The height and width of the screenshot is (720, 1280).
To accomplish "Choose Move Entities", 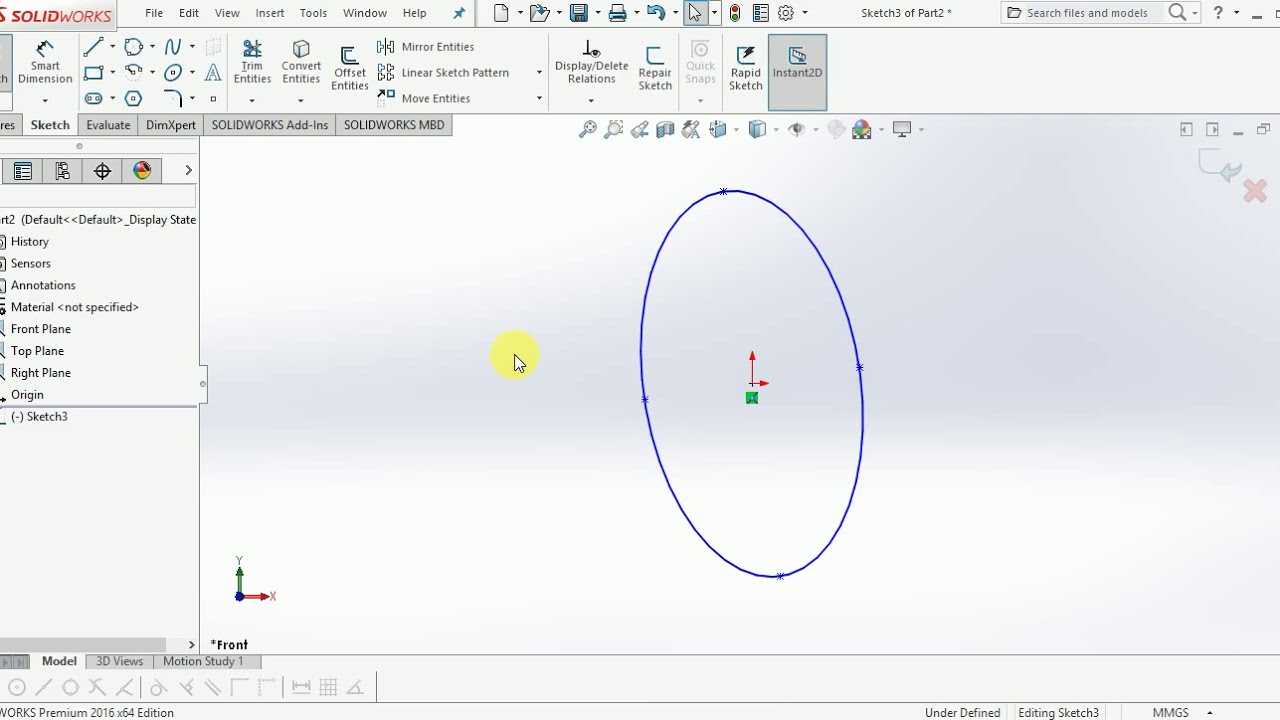I will click(x=424, y=98).
